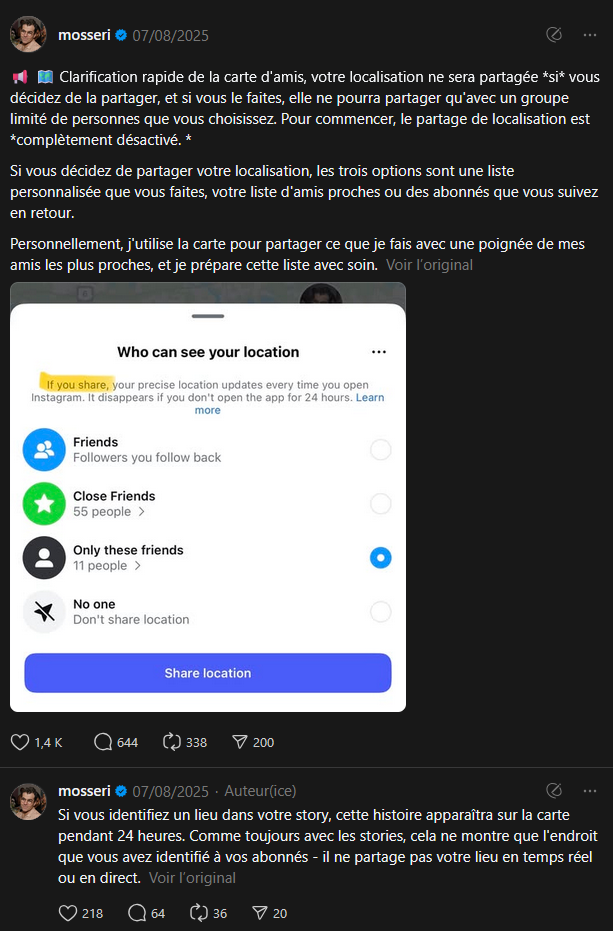Viewport: 613px width, 931px height.
Task: Open mosseri's profile picture on first post
Action: point(28,35)
